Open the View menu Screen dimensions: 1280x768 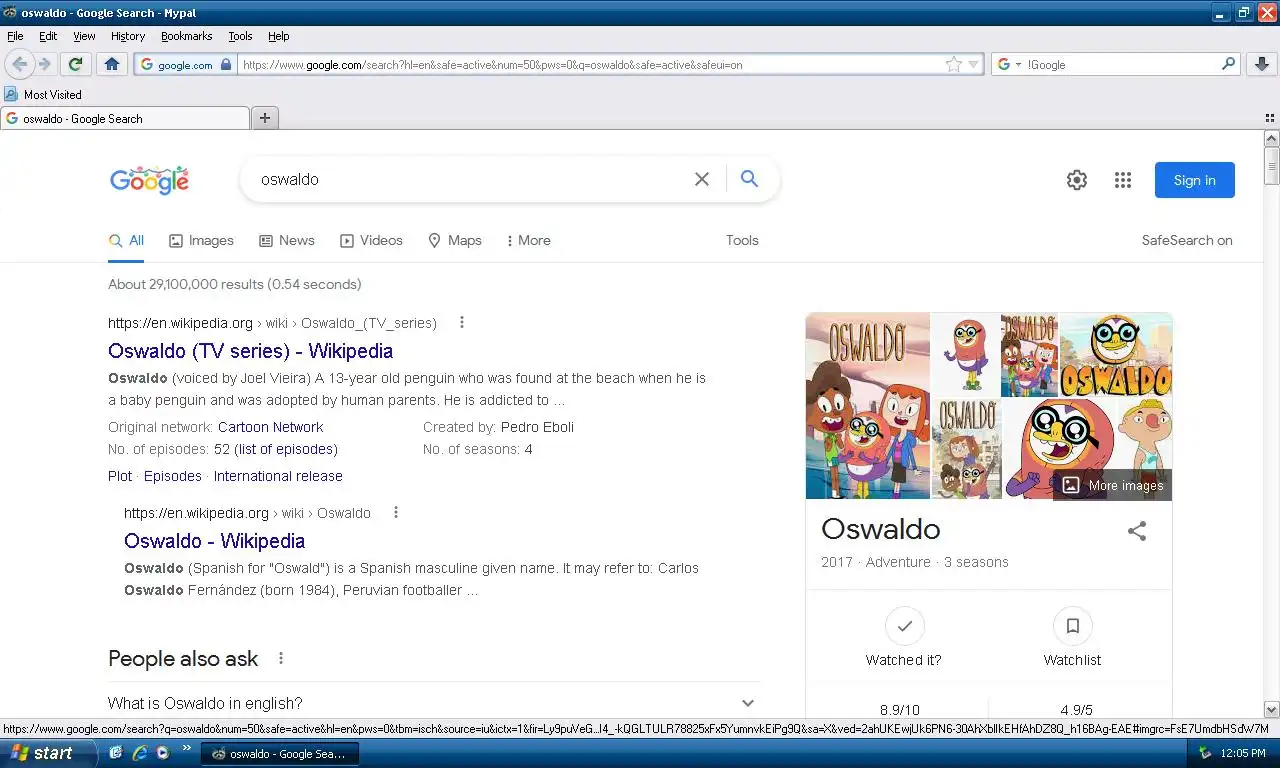pos(84,36)
